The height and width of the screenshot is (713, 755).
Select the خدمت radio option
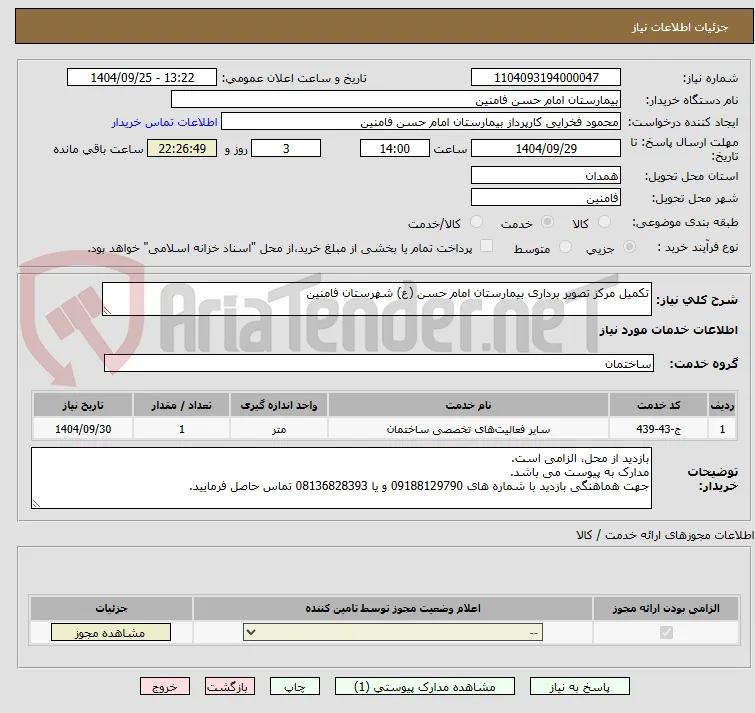pyautogui.click(x=547, y=222)
